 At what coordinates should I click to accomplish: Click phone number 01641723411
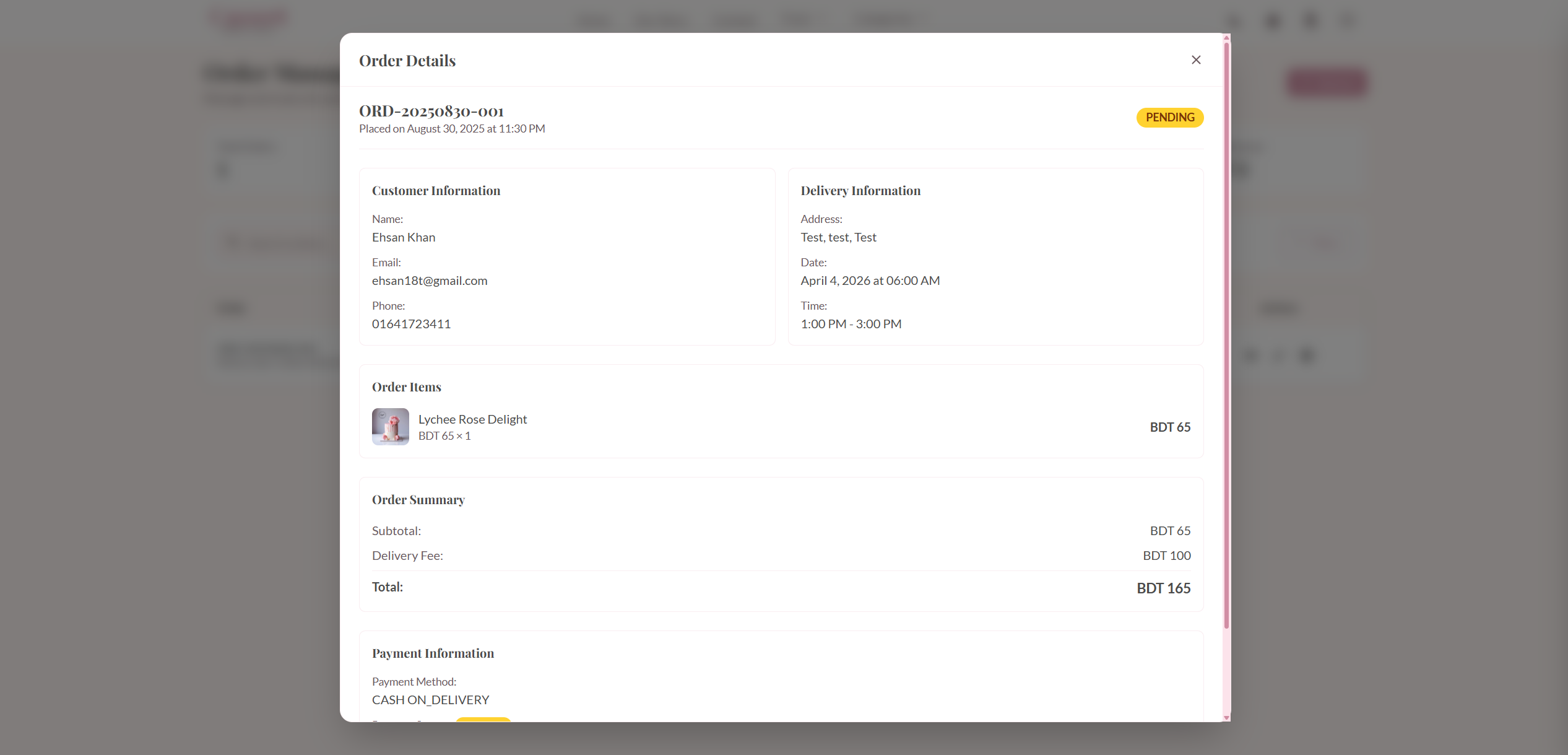(411, 323)
